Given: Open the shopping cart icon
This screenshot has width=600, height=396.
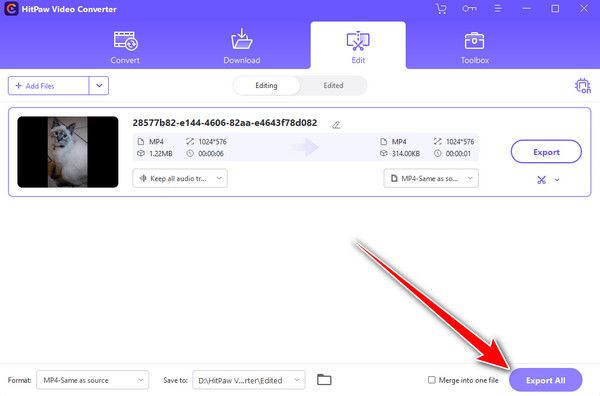Looking at the screenshot, I should coord(441,8).
